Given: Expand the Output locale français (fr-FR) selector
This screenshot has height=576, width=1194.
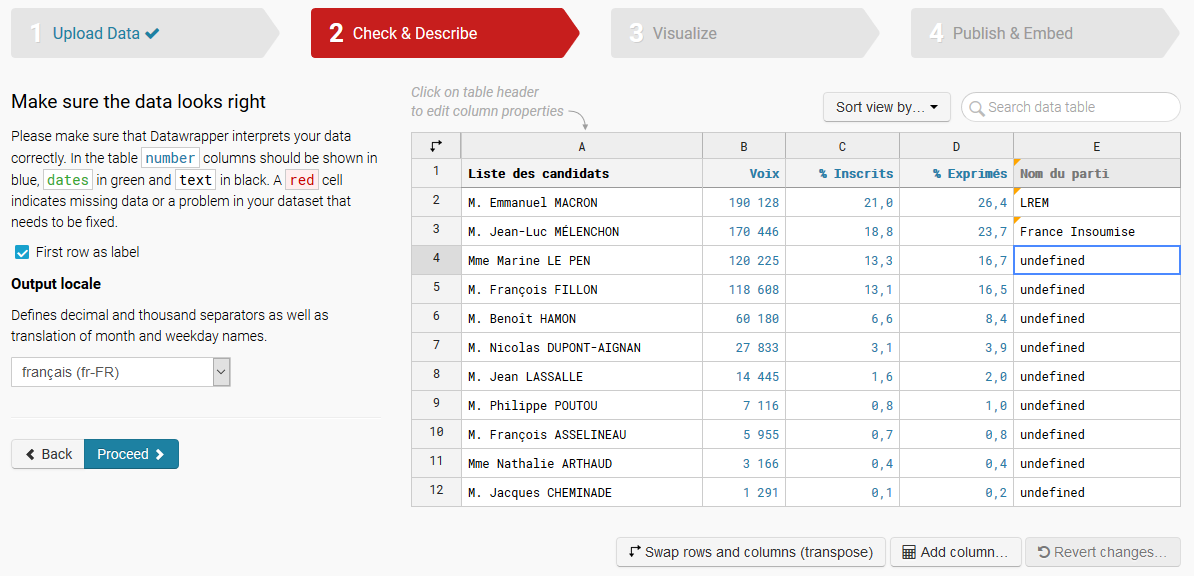Looking at the screenshot, I should (x=120, y=373).
